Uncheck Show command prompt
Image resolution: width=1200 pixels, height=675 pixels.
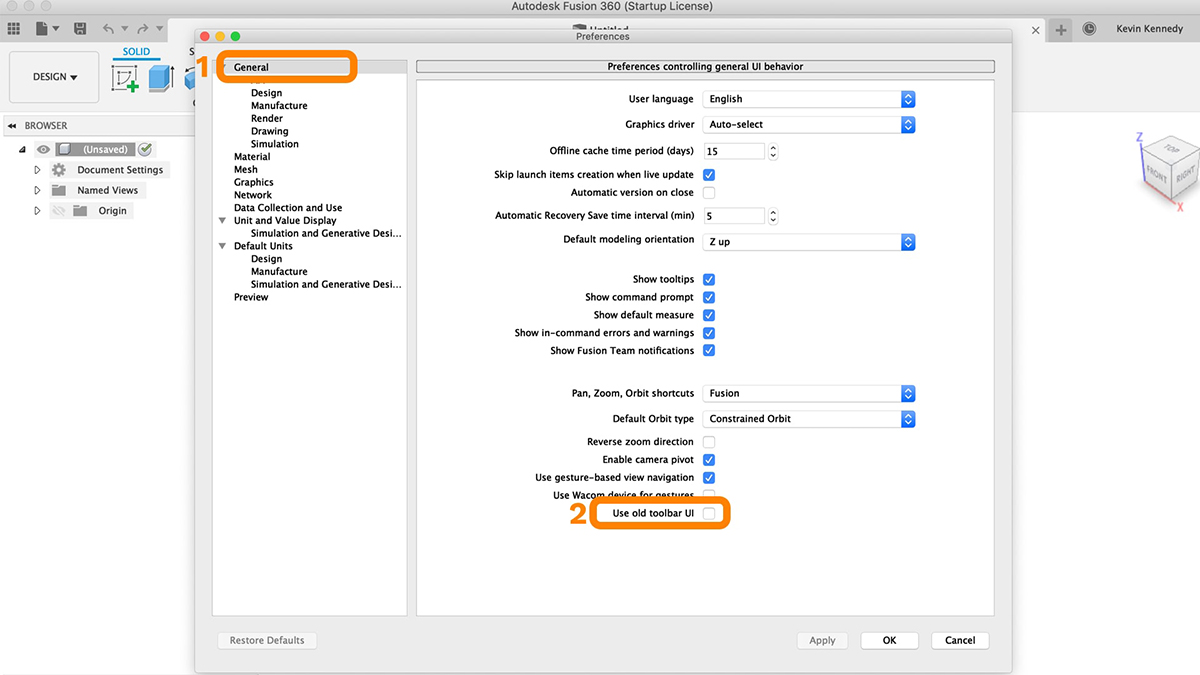pyautogui.click(x=709, y=298)
